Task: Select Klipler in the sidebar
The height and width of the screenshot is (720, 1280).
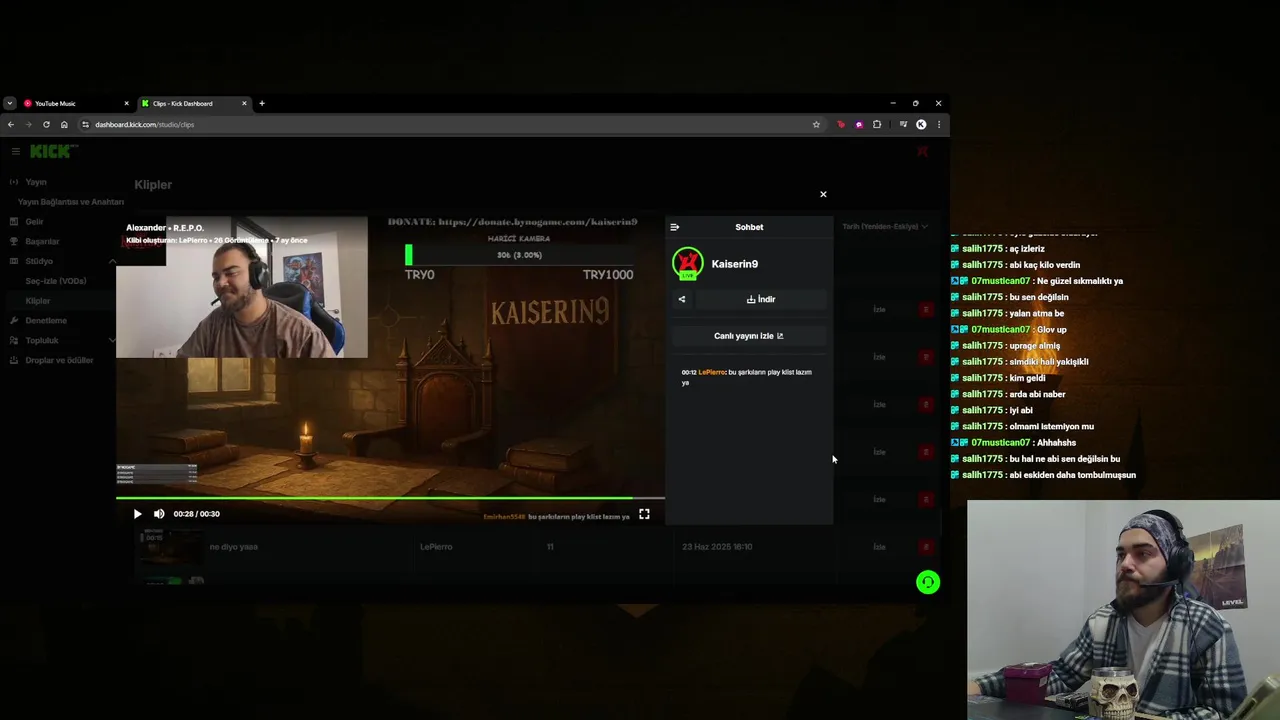Action: tap(38, 301)
